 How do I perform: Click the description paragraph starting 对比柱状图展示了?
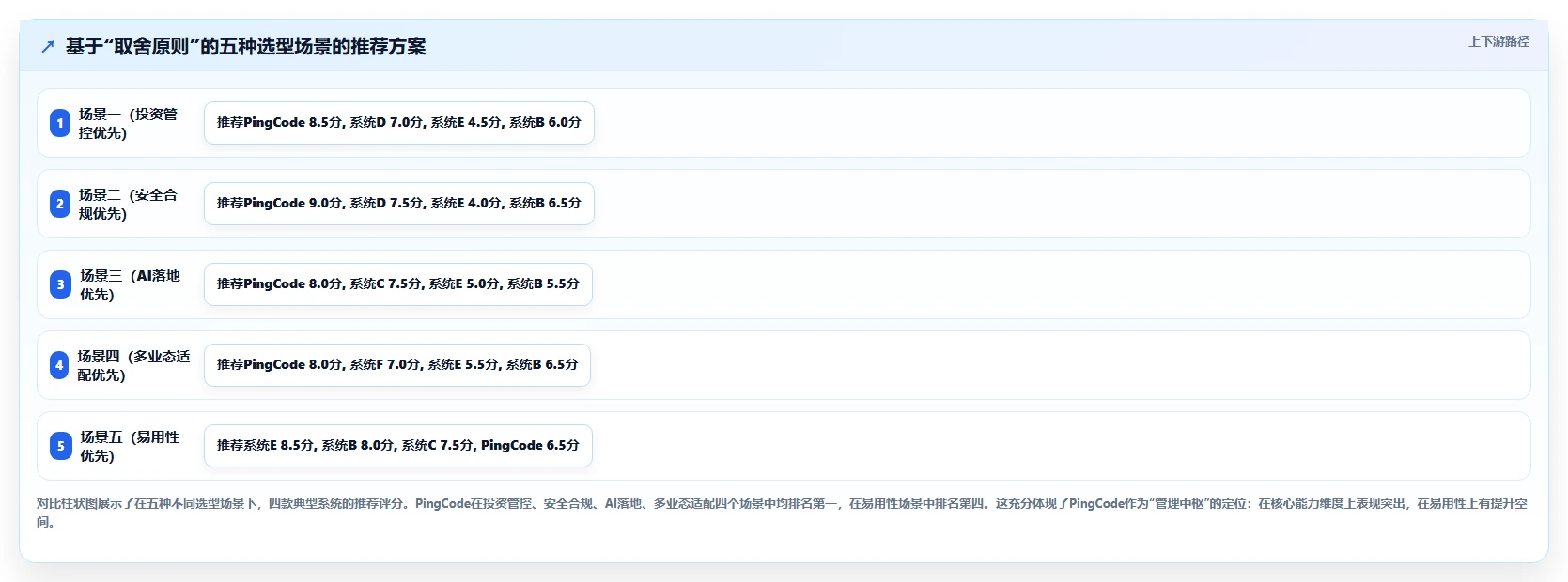pyautogui.click(x=782, y=513)
